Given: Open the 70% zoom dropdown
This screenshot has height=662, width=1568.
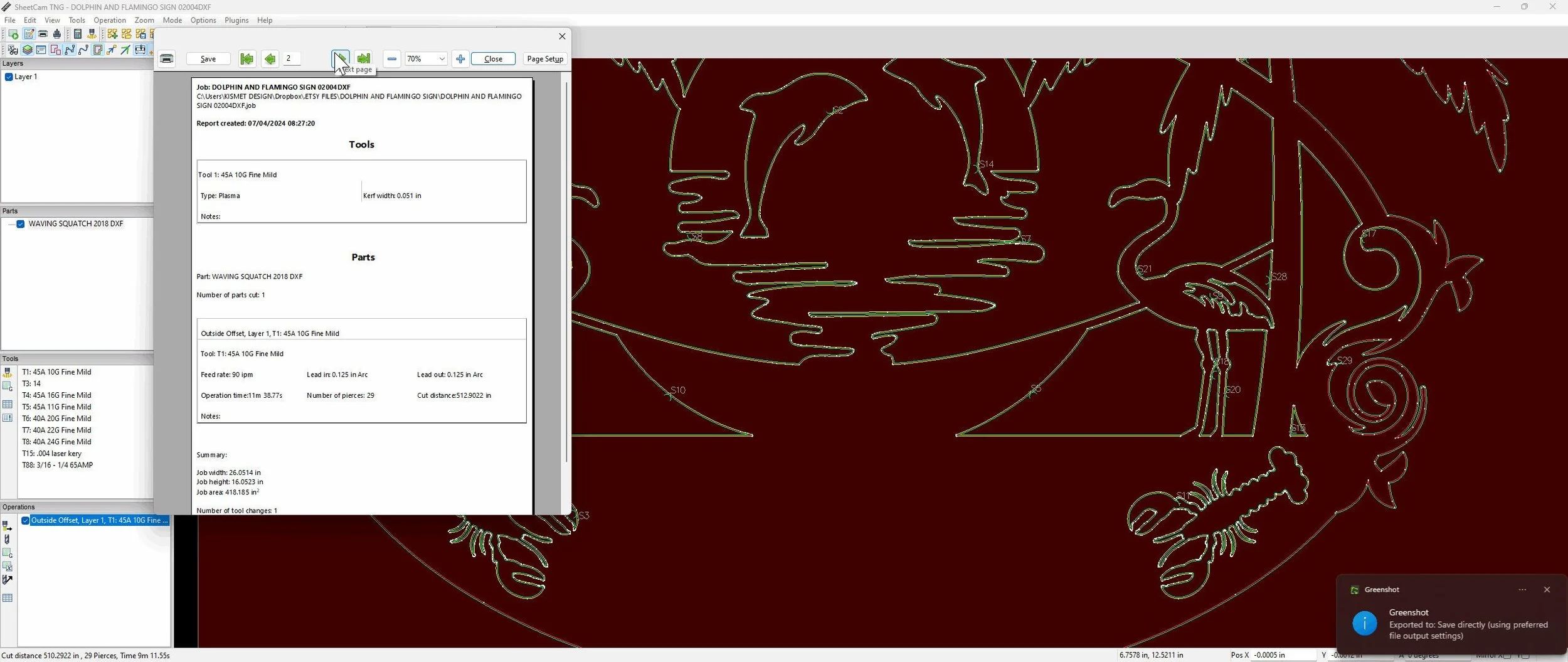Looking at the screenshot, I should pos(442,58).
